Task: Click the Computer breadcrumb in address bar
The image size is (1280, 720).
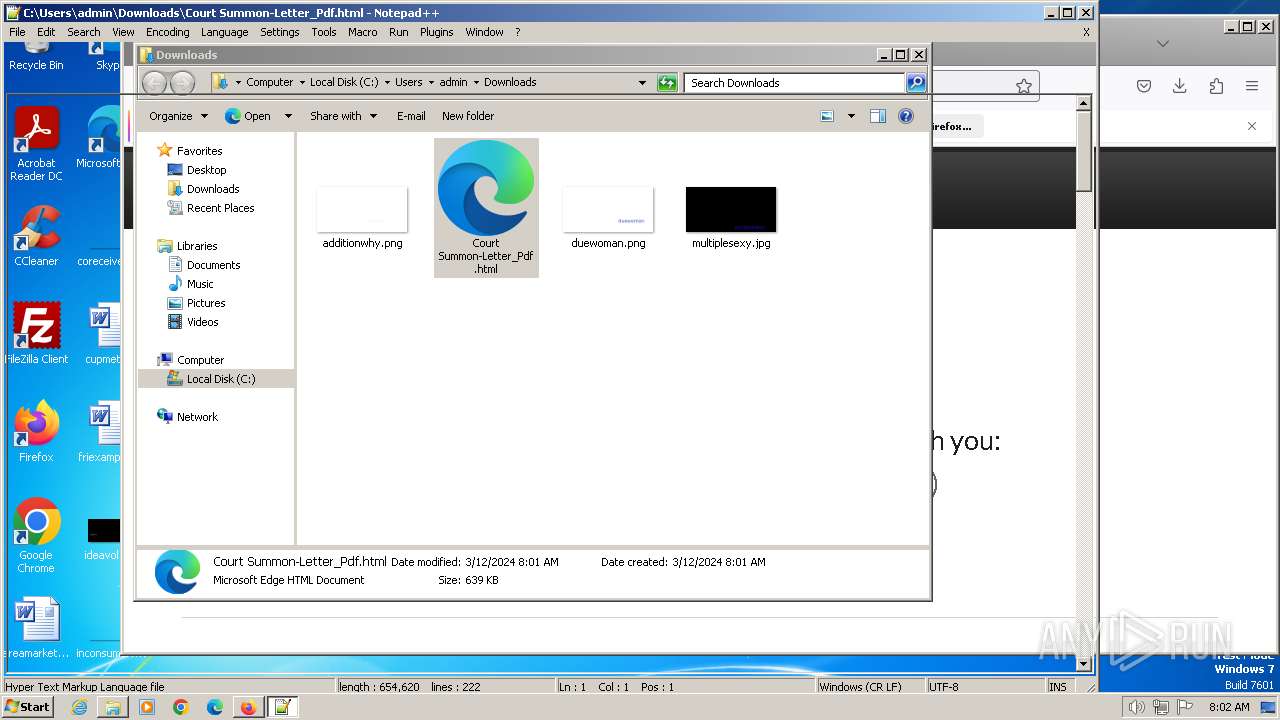Action: (269, 82)
